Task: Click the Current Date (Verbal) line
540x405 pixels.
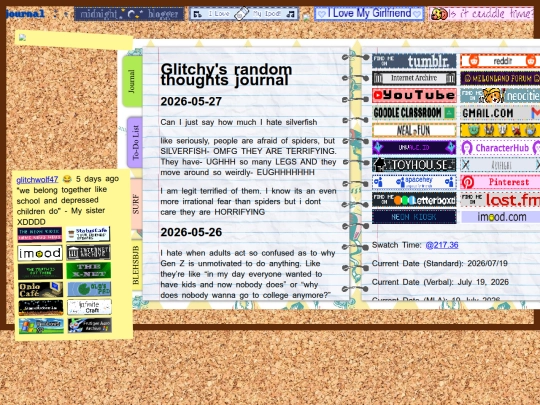Action: pos(440,282)
